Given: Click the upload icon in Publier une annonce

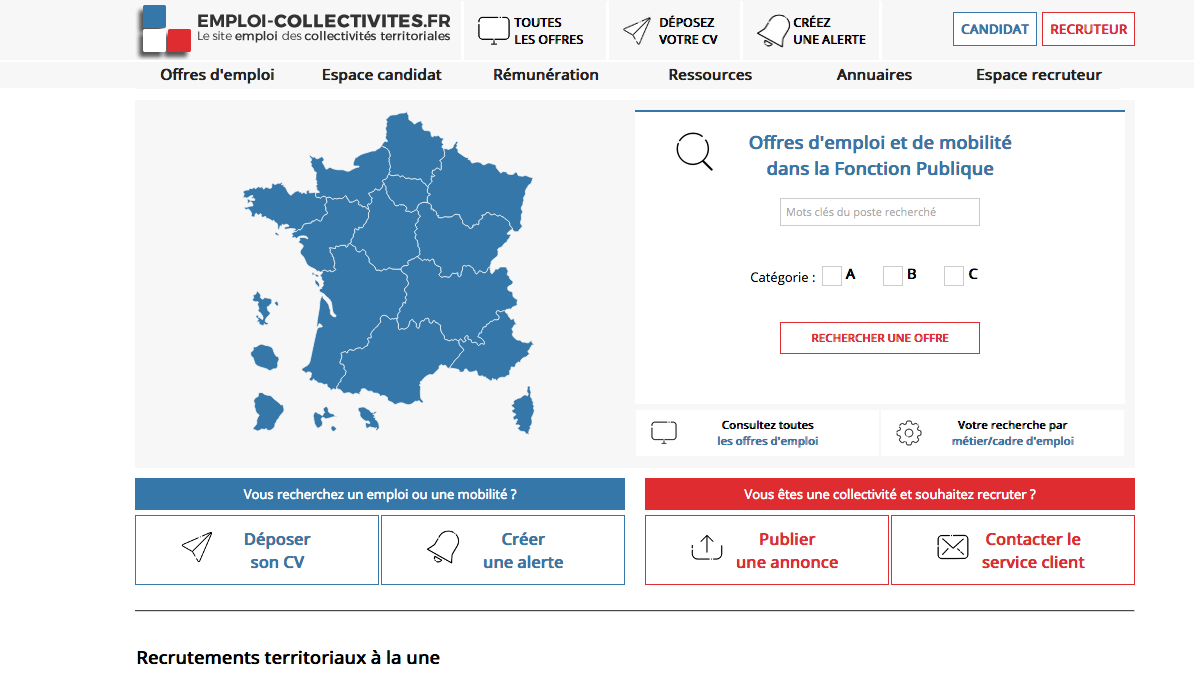Looking at the screenshot, I should pyautogui.click(x=707, y=548).
